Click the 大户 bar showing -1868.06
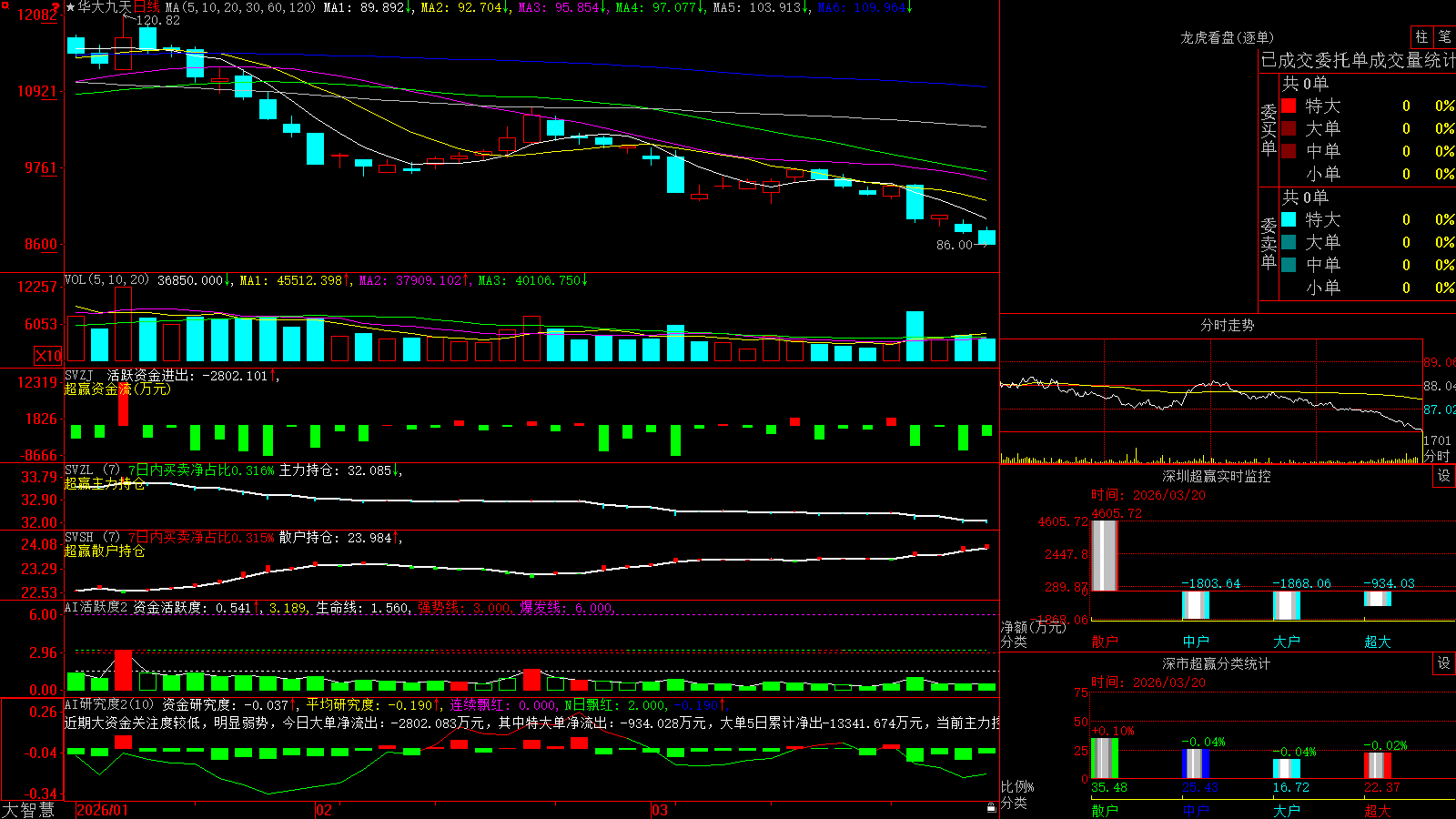The height and width of the screenshot is (819, 1456). pos(1287,605)
